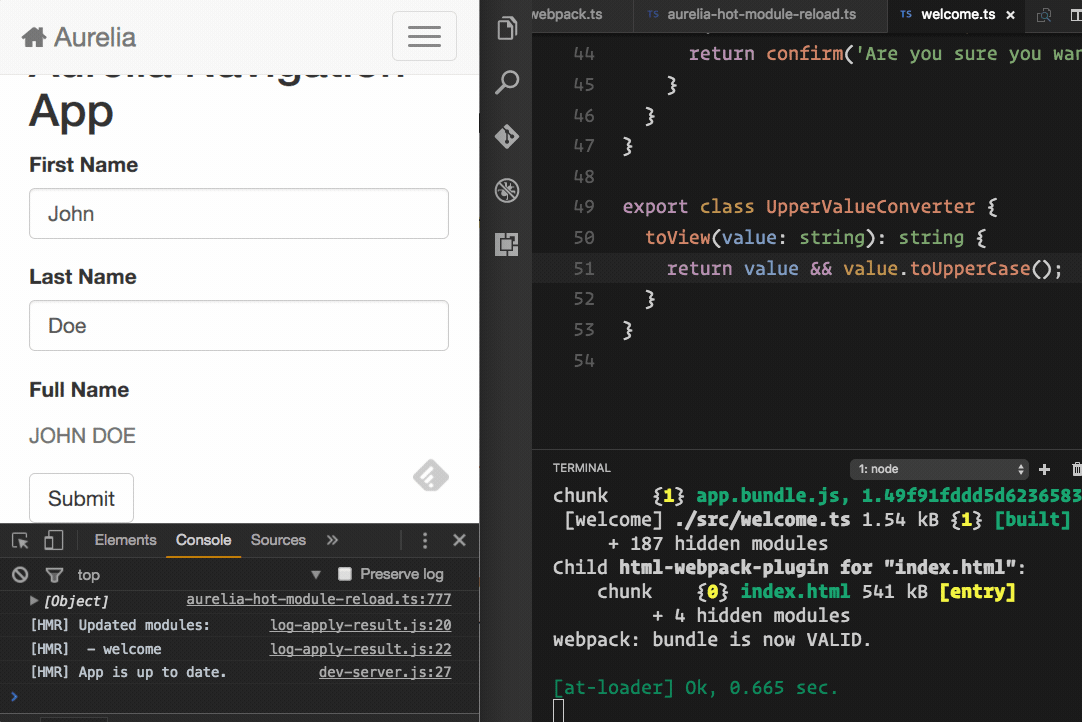Click the UpperValueConverter class name in code

[x=870, y=206]
